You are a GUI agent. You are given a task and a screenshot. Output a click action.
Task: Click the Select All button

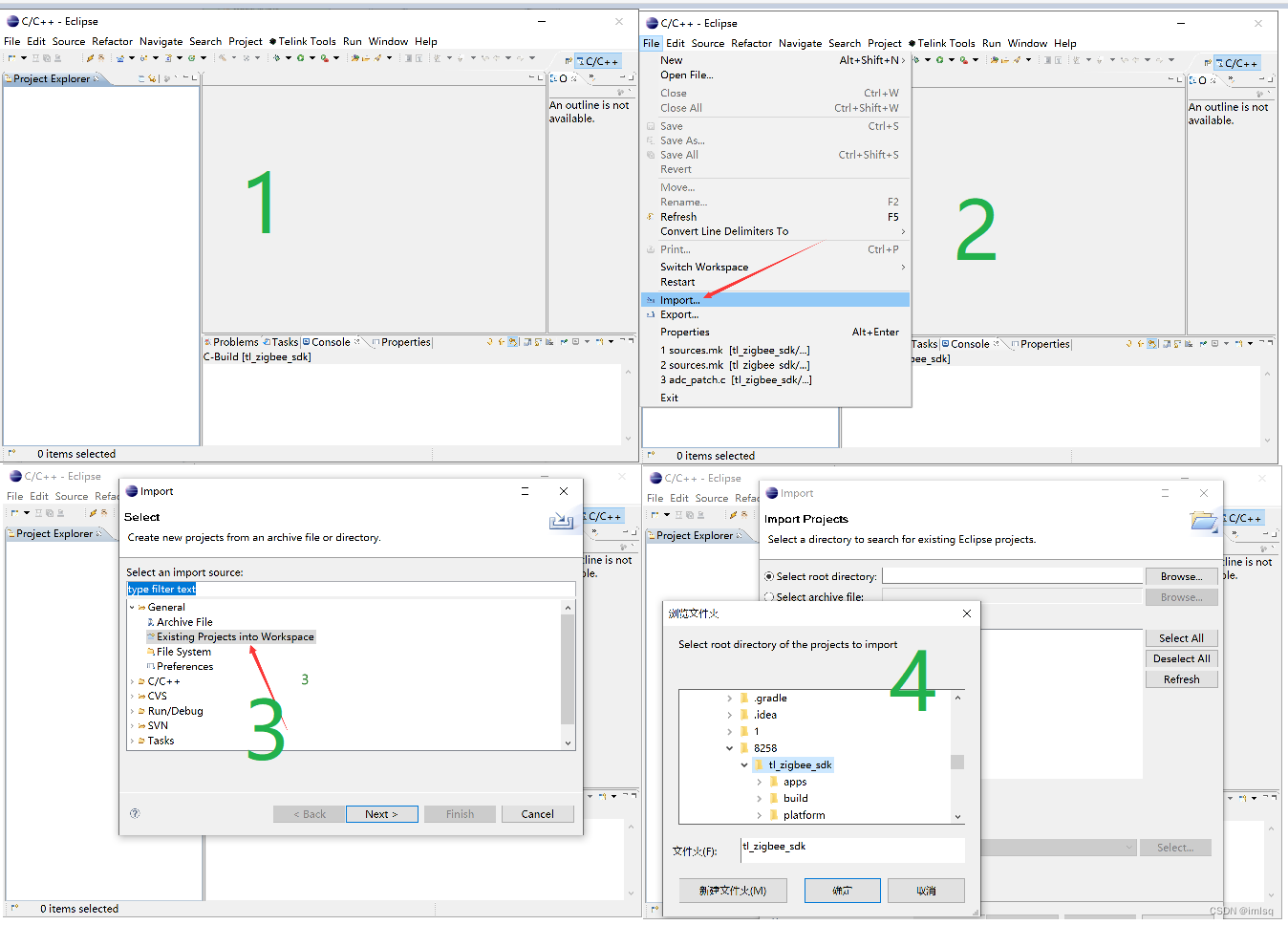pos(1181,638)
